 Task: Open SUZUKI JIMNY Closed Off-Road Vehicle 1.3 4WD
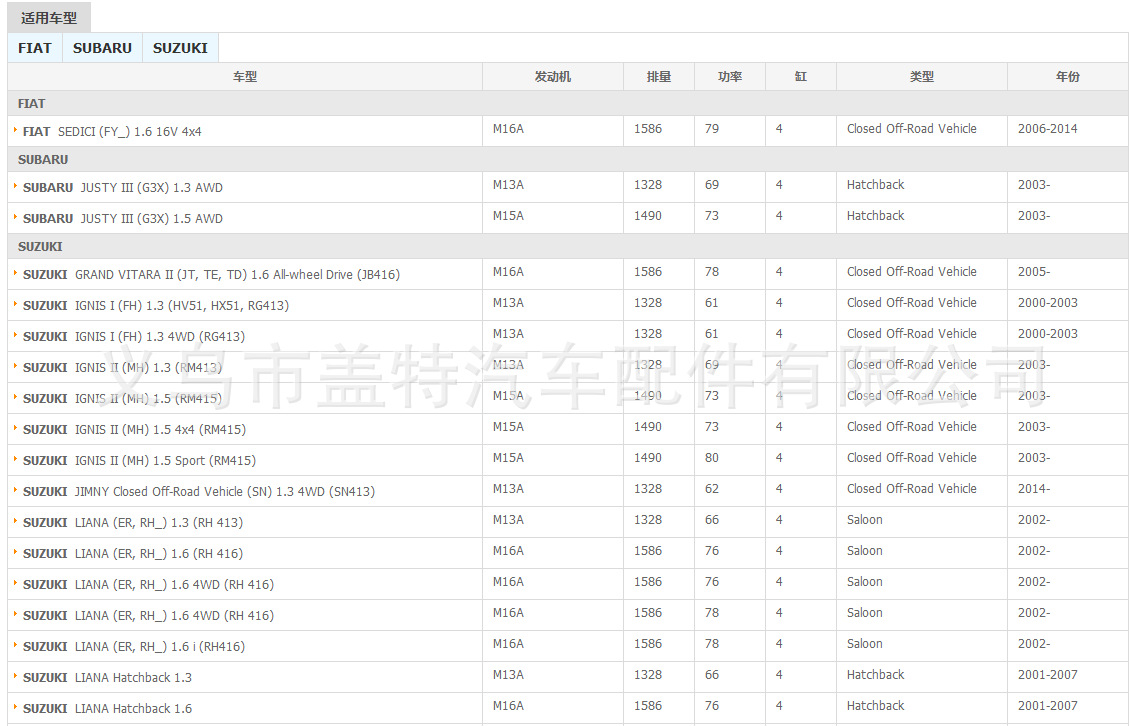pos(199,492)
